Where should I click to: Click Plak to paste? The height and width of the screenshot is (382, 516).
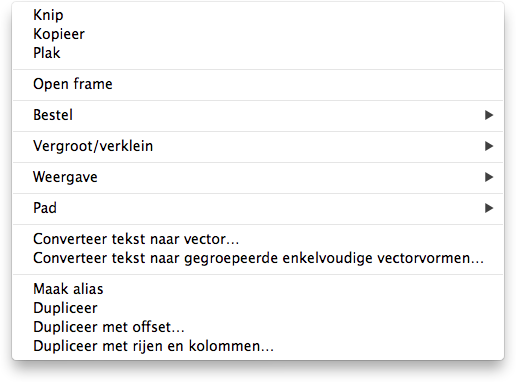tap(258, 53)
